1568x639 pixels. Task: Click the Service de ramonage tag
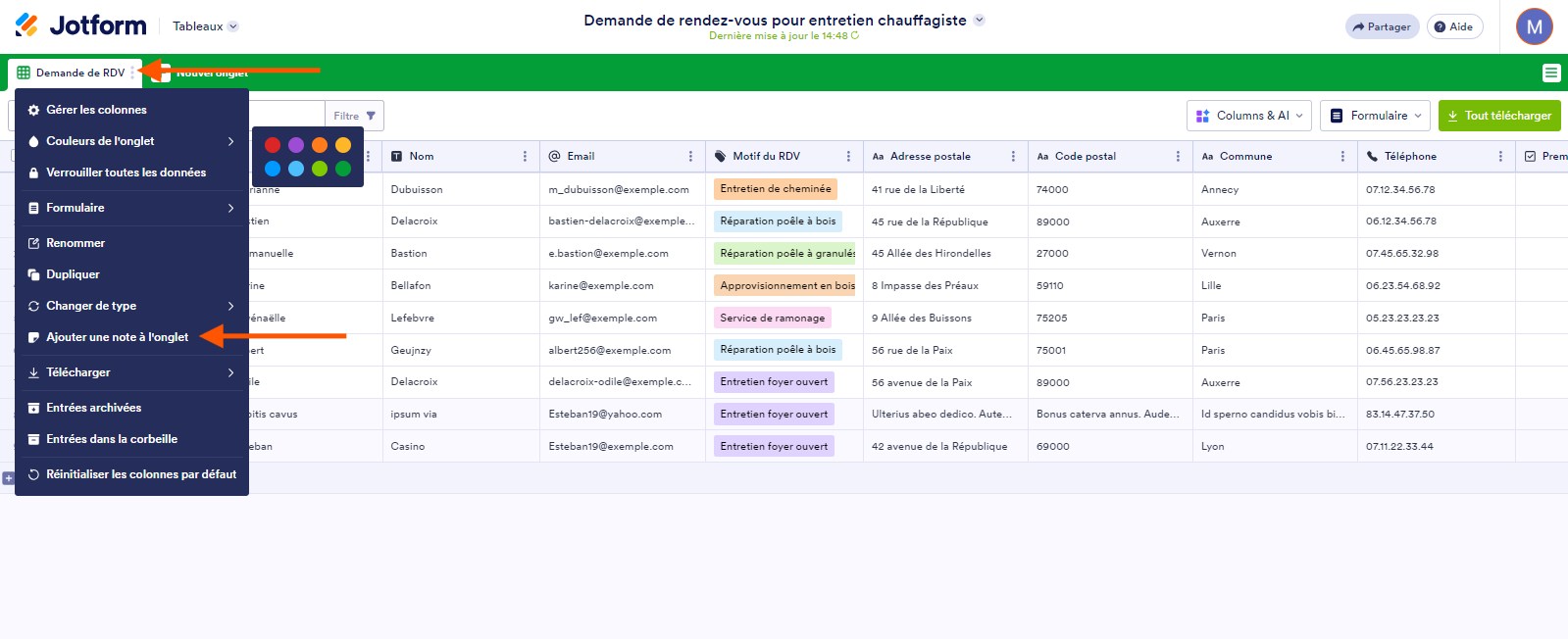click(773, 318)
